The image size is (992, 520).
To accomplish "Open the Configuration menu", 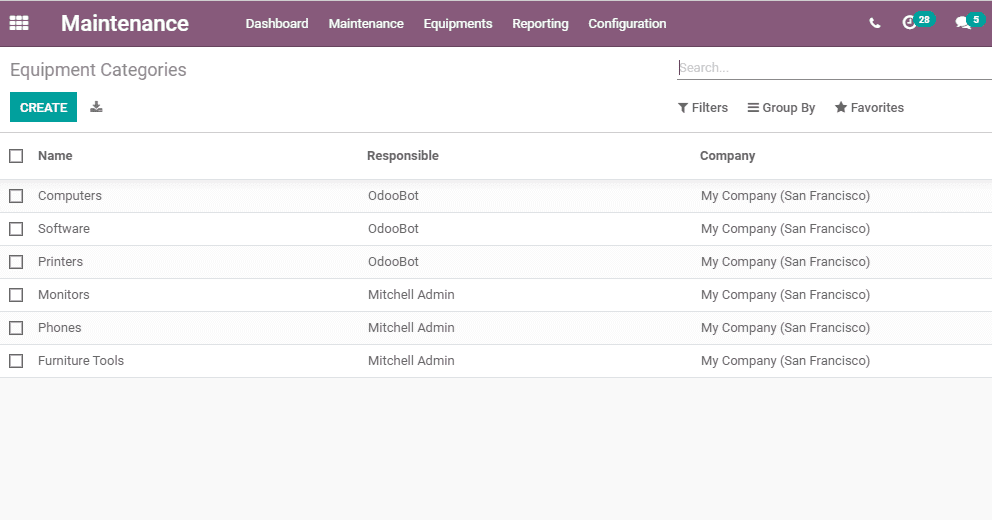I will [628, 23].
